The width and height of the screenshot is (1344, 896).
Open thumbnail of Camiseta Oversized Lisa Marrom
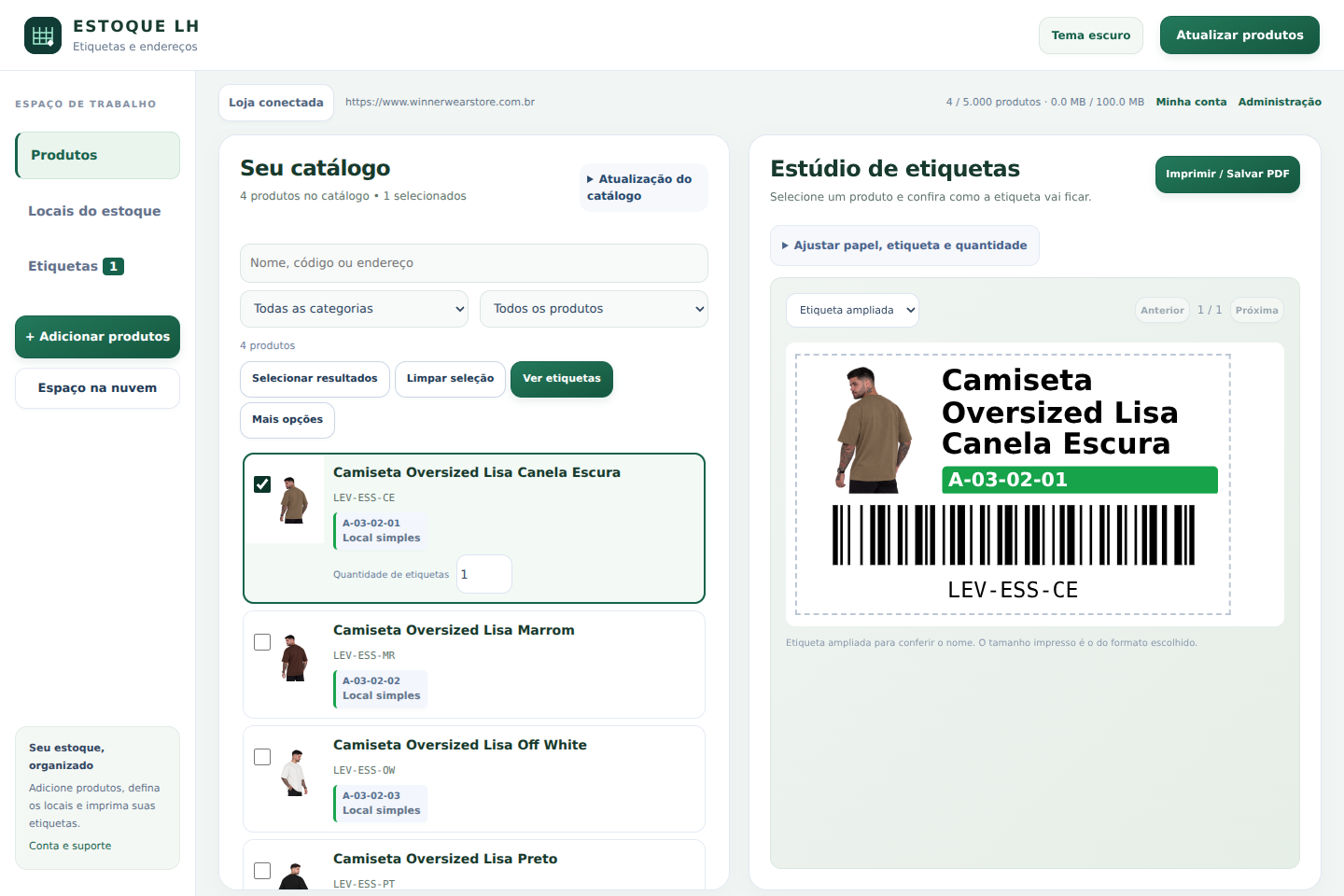(294, 658)
